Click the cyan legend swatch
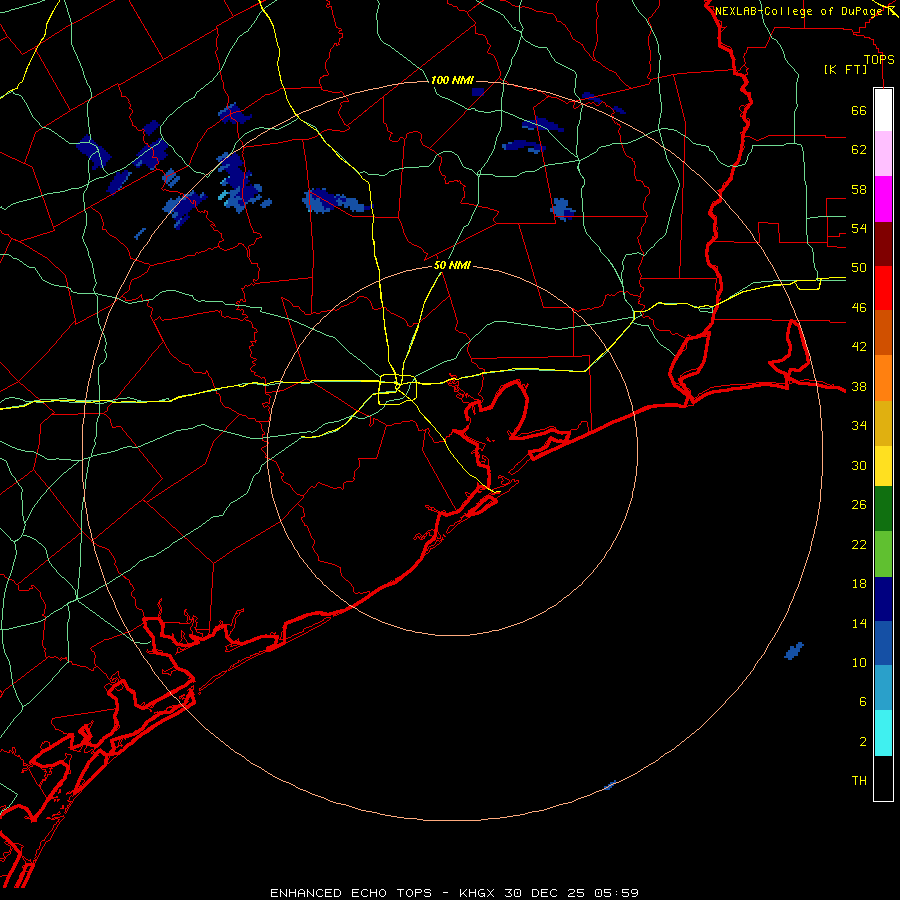900x900 pixels. click(x=883, y=733)
